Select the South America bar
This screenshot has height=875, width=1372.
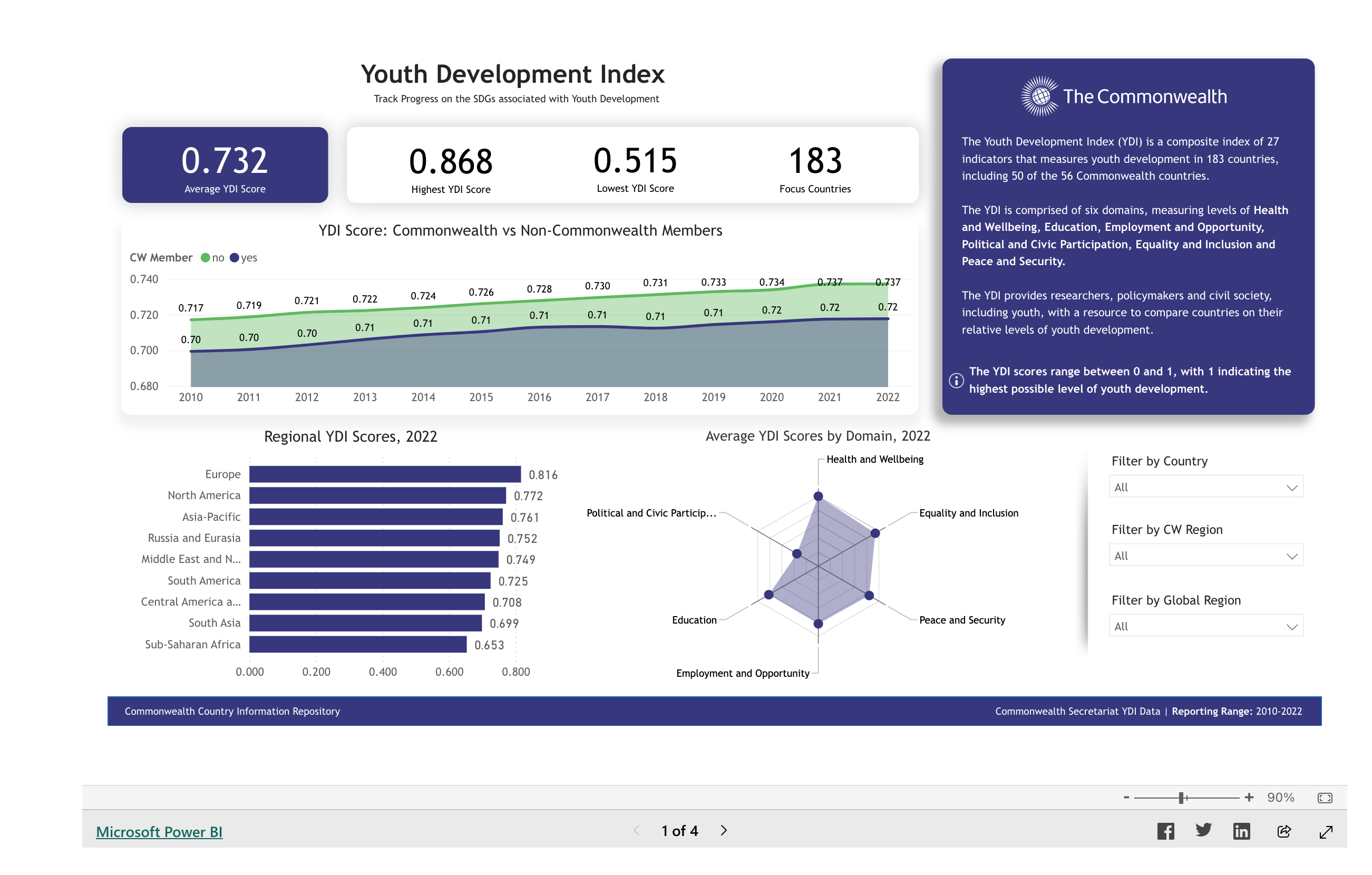click(370, 580)
